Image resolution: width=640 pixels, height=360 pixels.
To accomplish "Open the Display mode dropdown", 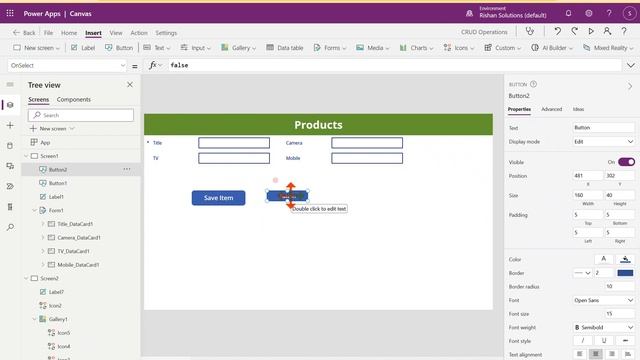I will click(x=603, y=142).
